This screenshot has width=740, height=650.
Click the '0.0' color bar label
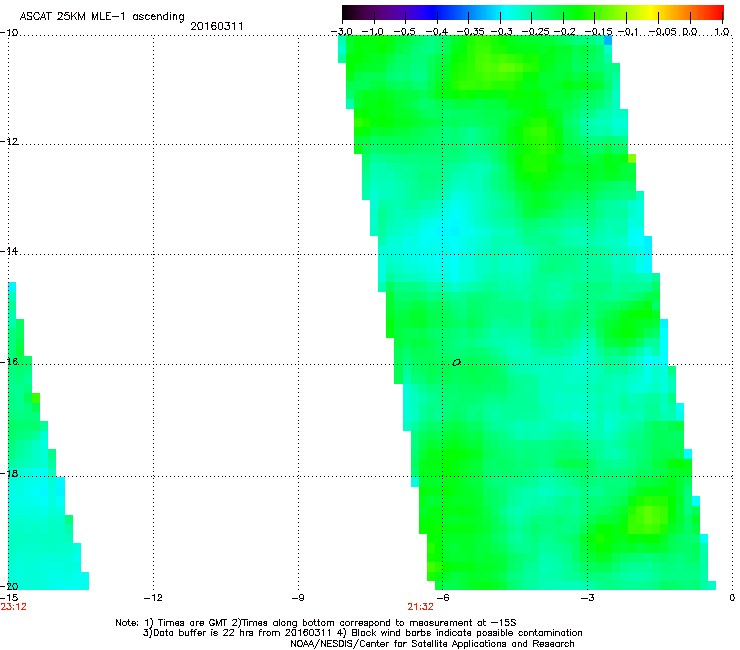pyautogui.click(x=690, y=32)
